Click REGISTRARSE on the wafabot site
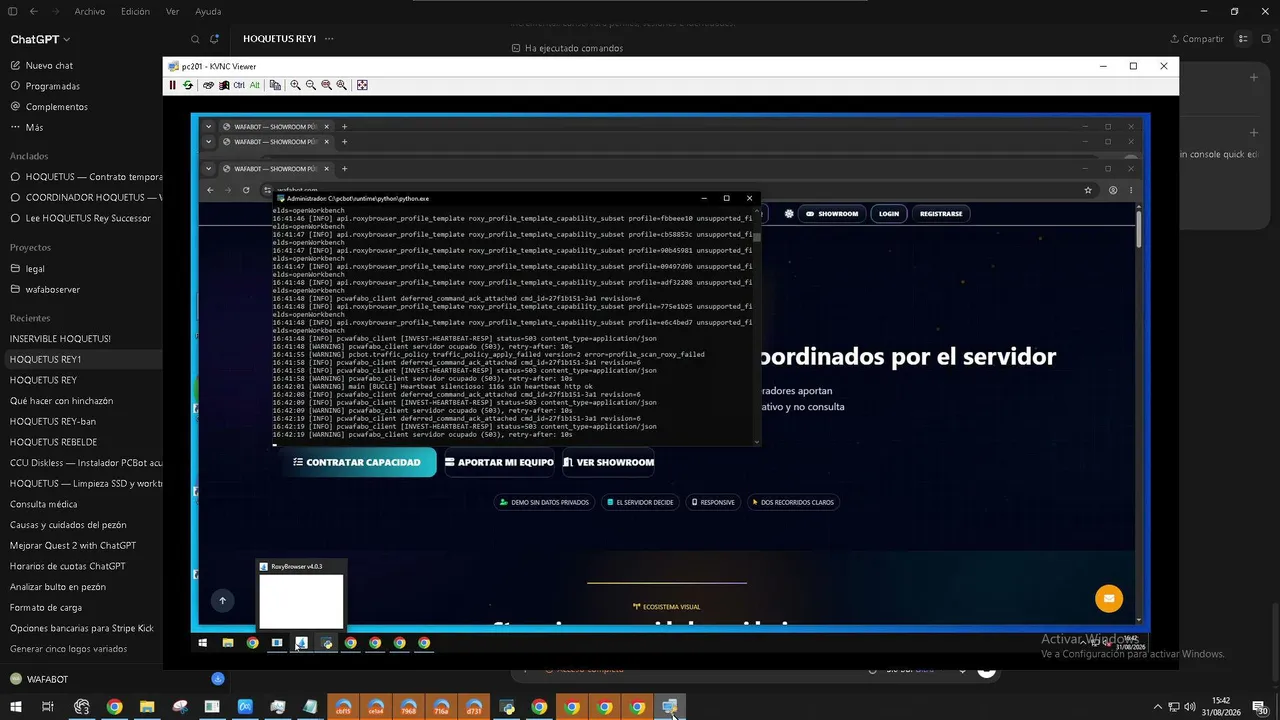The image size is (1280, 720). pyautogui.click(x=941, y=213)
